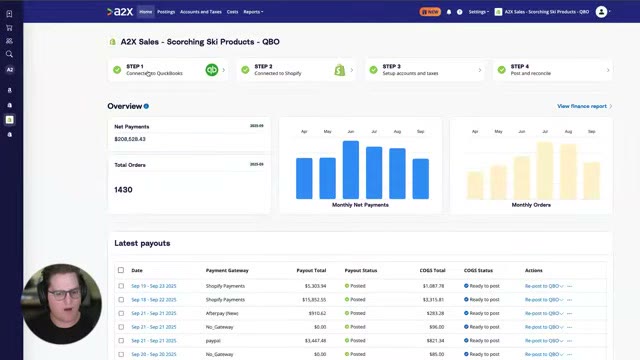
Task: Check the $96.00 COGS No_Gateway row
Action: (x=121, y=327)
